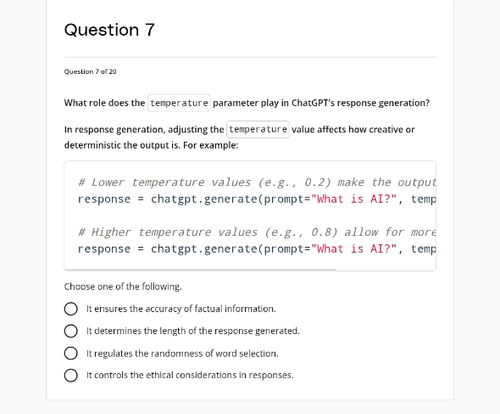Screen dimensions: 500x414
Task: Click the second 'response = chatgpt.generate' code line
Action: (x=257, y=249)
